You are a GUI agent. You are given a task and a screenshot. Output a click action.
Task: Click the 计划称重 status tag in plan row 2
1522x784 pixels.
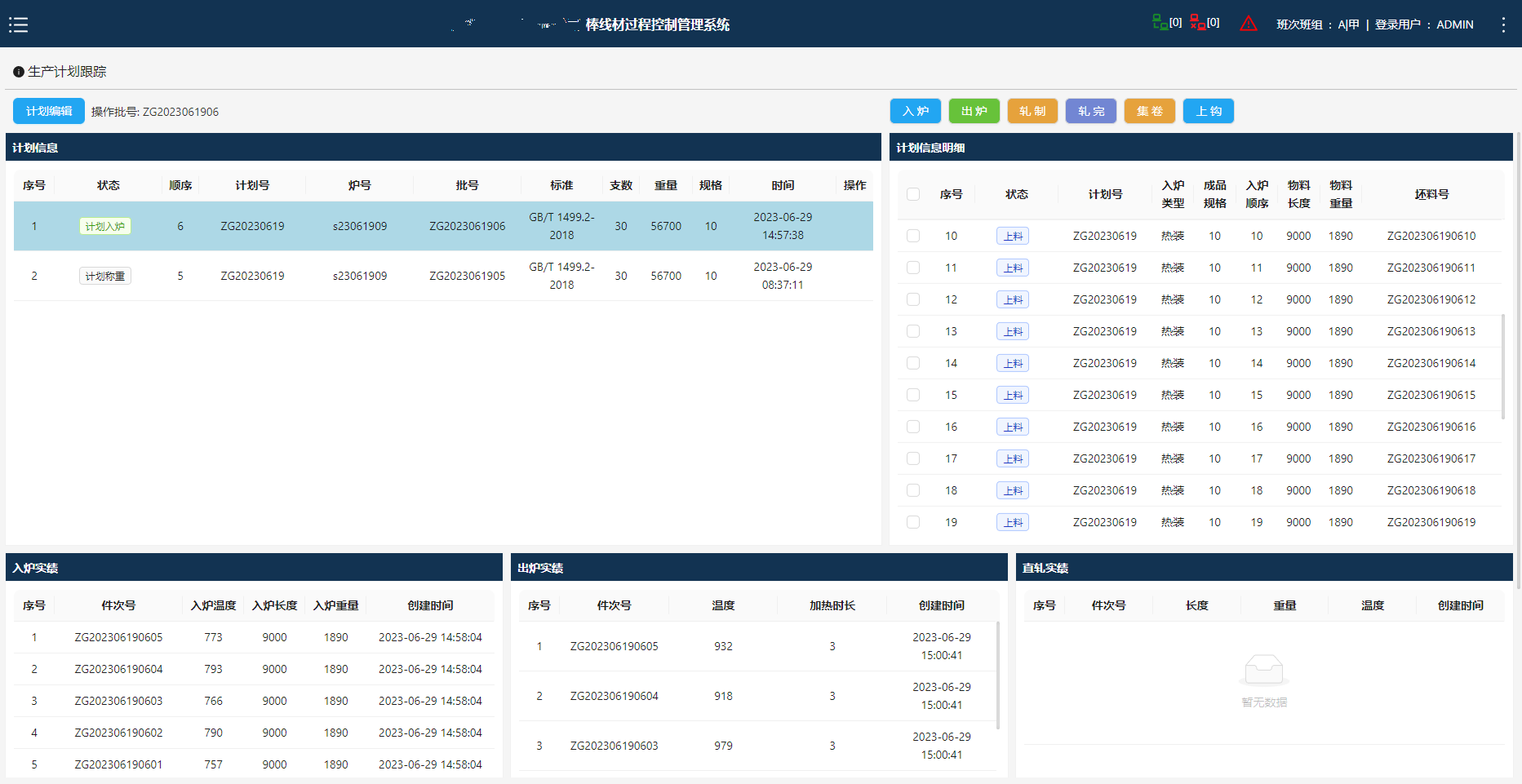pos(105,276)
